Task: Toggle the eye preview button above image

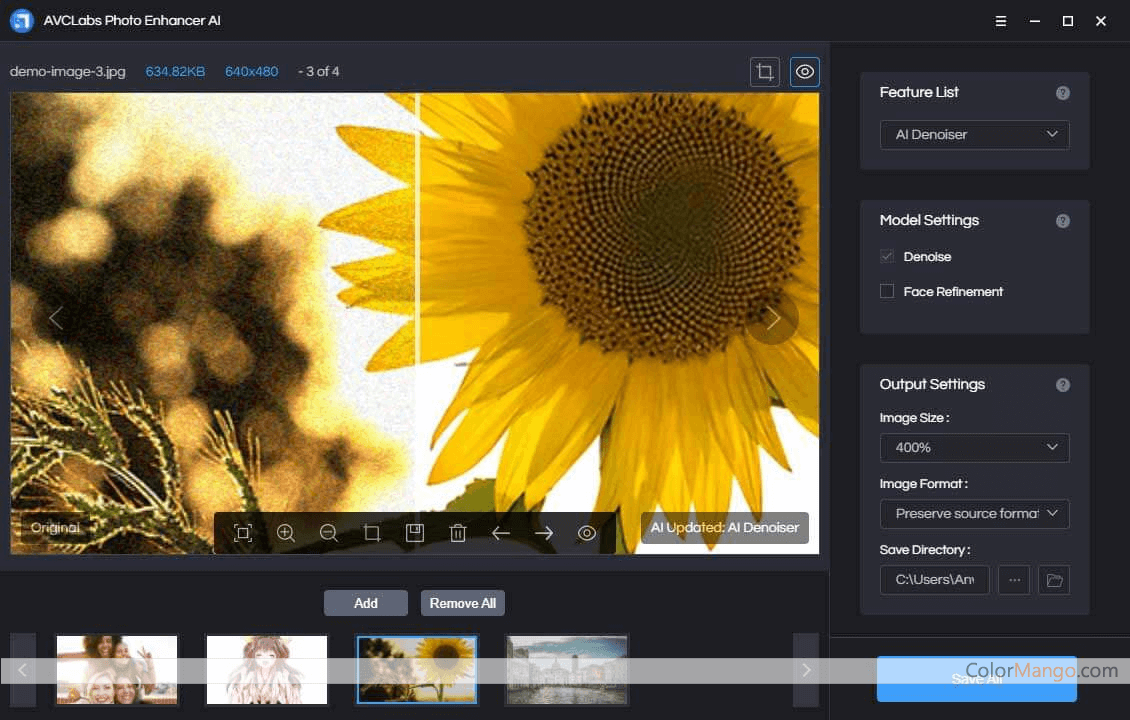Action: (x=805, y=72)
